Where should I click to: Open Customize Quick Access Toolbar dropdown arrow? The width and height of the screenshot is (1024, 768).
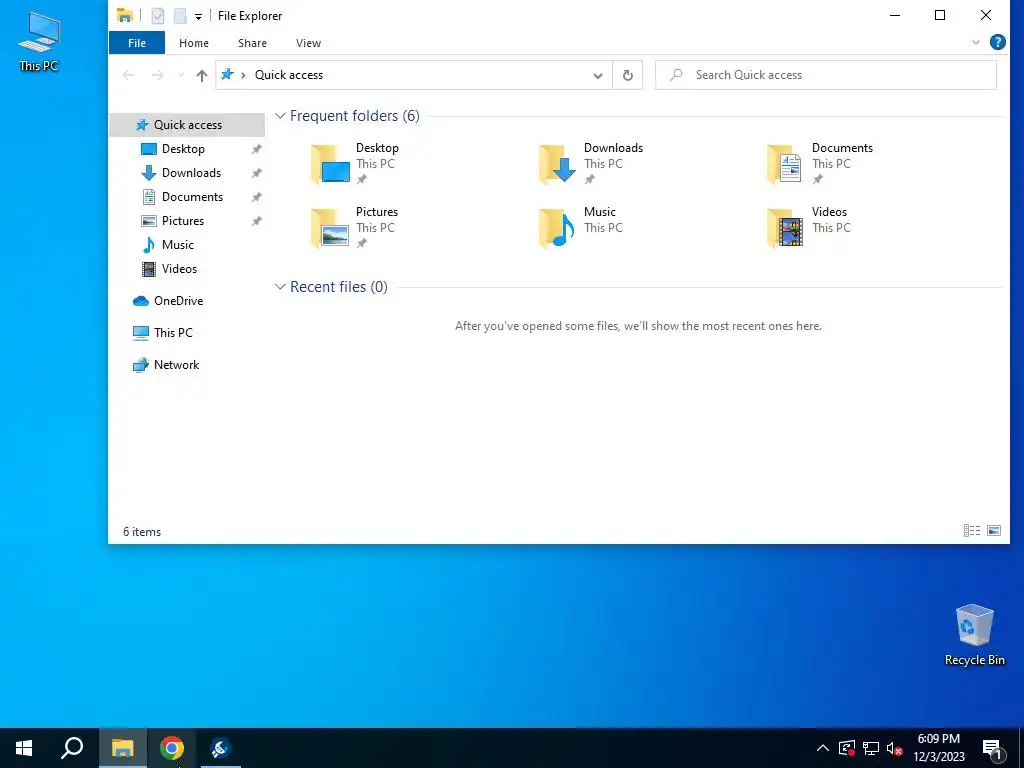coord(198,16)
